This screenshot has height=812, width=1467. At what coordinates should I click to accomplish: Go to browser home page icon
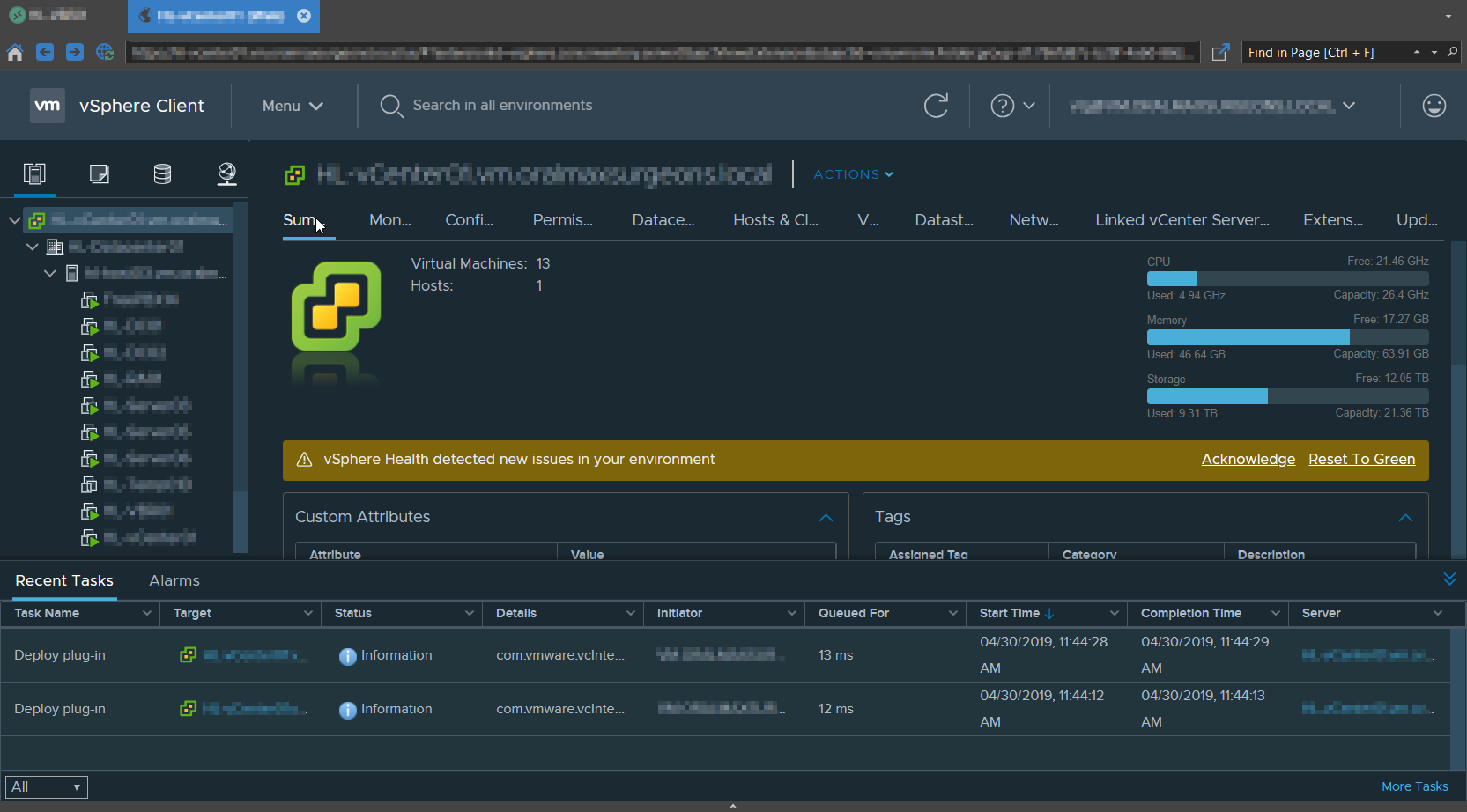pyautogui.click(x=15, y=53)
